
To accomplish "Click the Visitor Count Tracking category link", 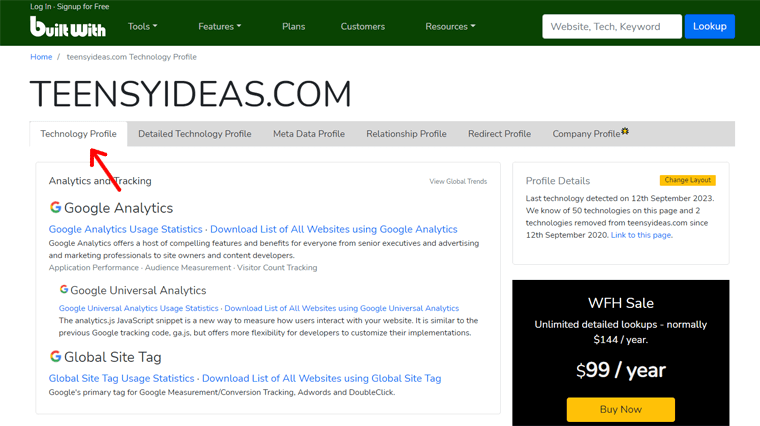I will [277, 268].
